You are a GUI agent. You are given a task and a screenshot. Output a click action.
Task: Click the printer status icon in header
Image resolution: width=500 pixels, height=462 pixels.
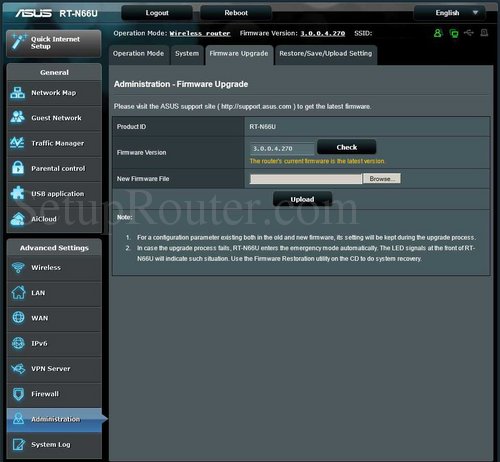point(484,33)
